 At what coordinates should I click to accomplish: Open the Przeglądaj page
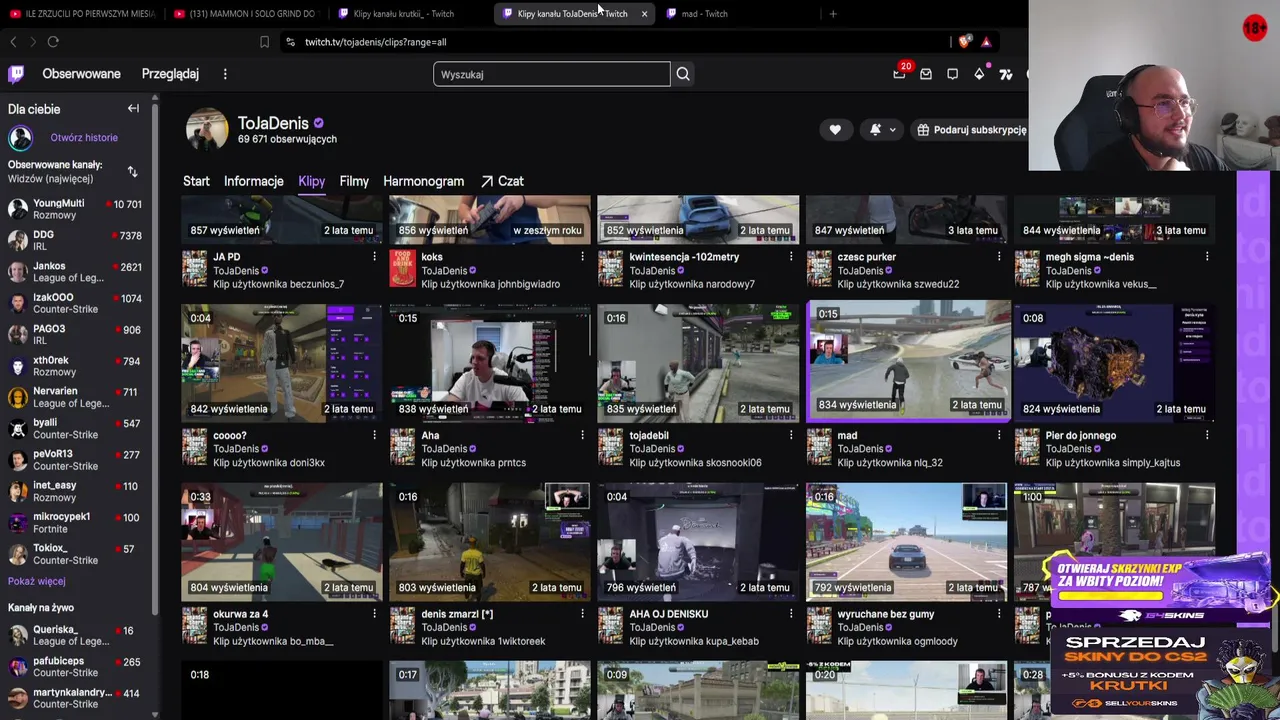170,74
